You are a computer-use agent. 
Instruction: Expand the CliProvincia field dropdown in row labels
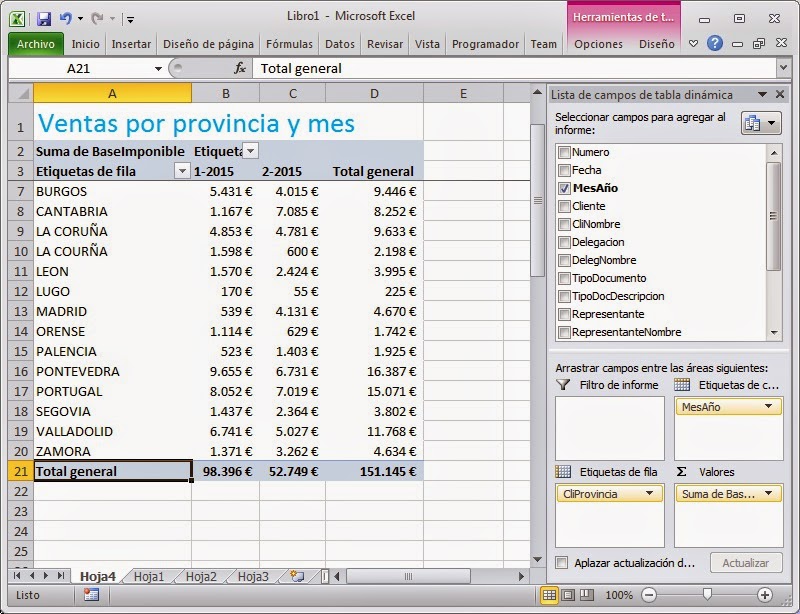[x=649, y=494]
